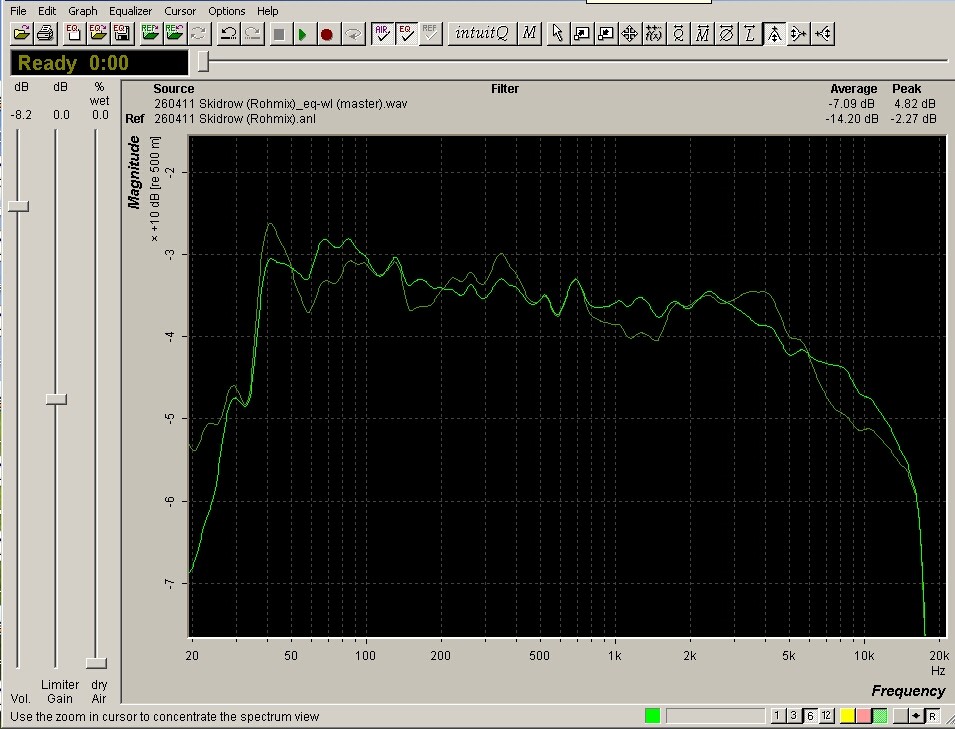Select the active gain up/down cursor
This screenshot has height=729, width=955.
click(x=774, y=33)
